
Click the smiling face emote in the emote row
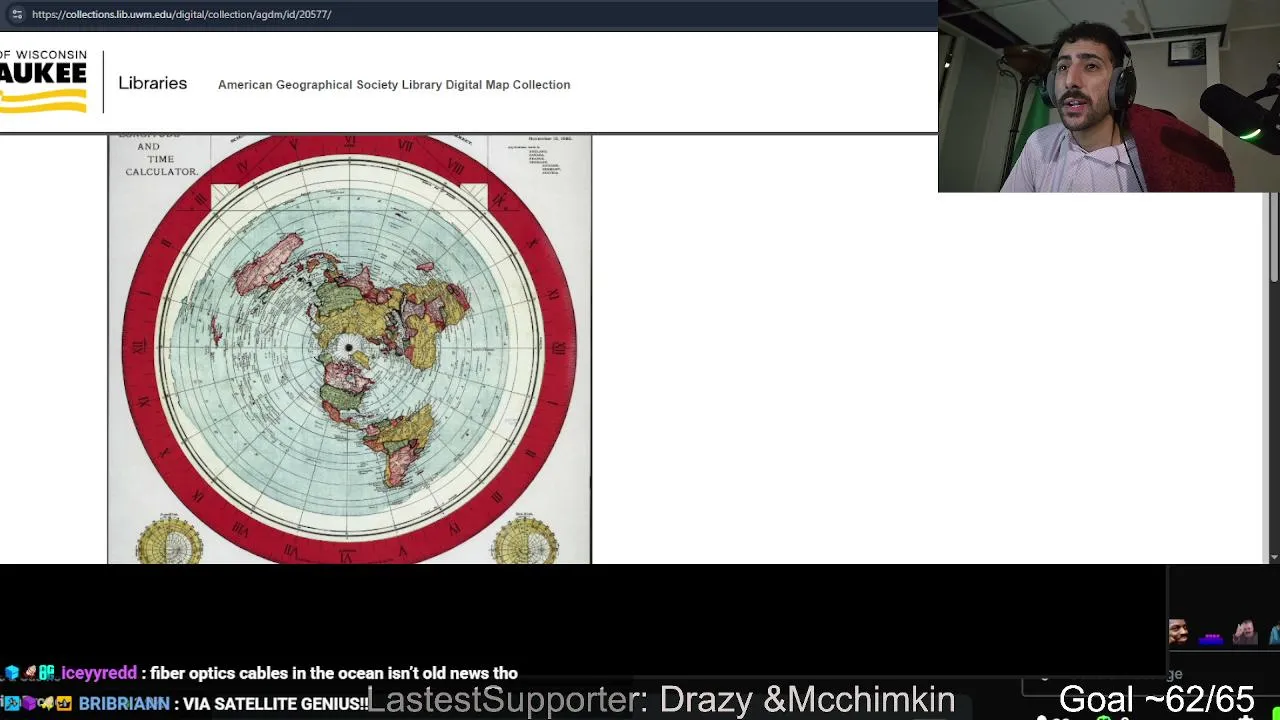point(1179,633)
